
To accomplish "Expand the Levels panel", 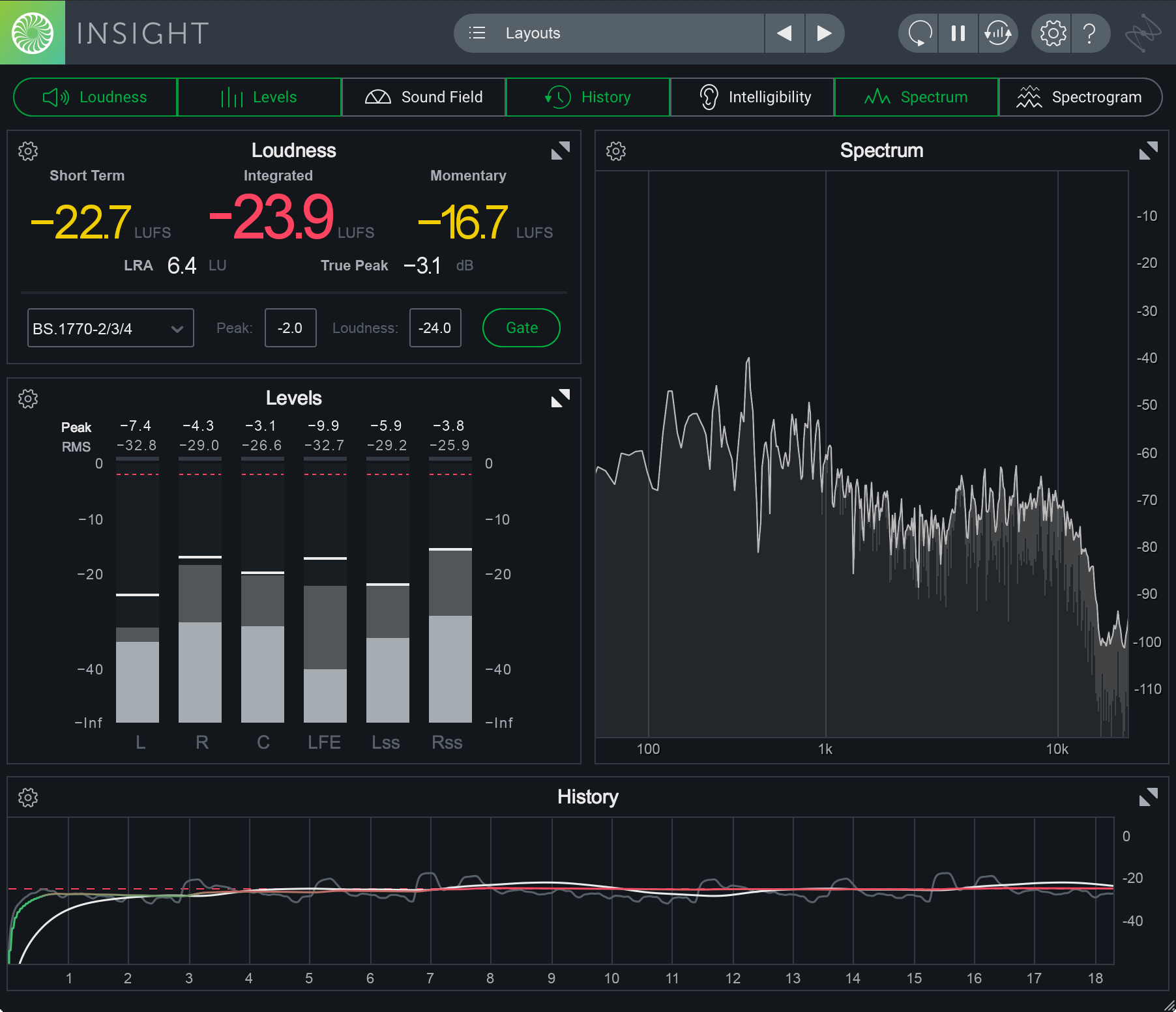I will click(561, 398).
